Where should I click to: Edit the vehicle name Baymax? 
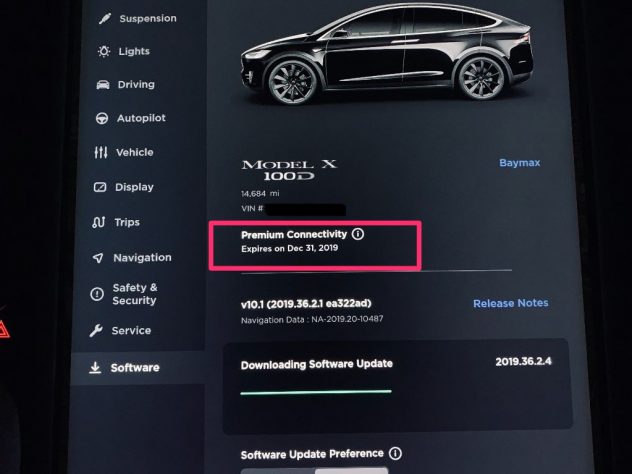520,163
